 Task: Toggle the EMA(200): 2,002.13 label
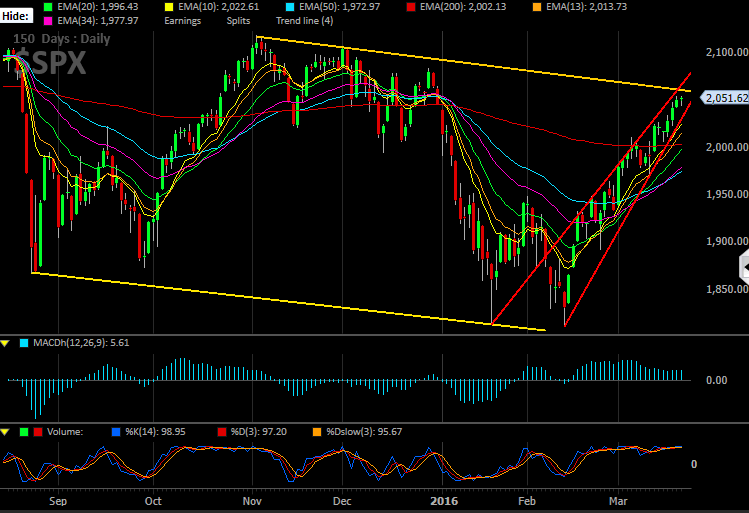pos(463,7)
